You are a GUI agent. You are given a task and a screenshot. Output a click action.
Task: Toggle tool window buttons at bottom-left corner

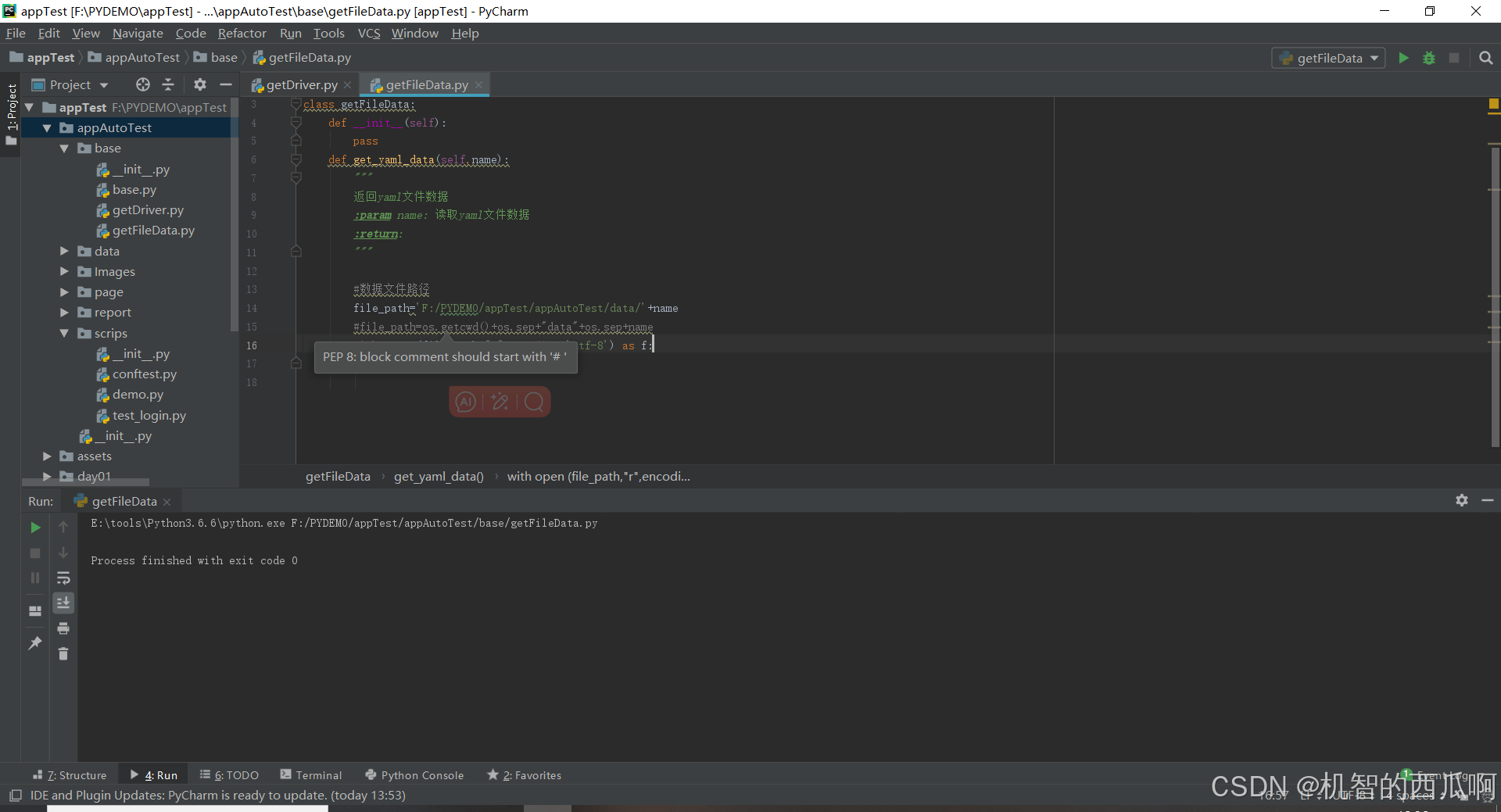tap(15, 796)
